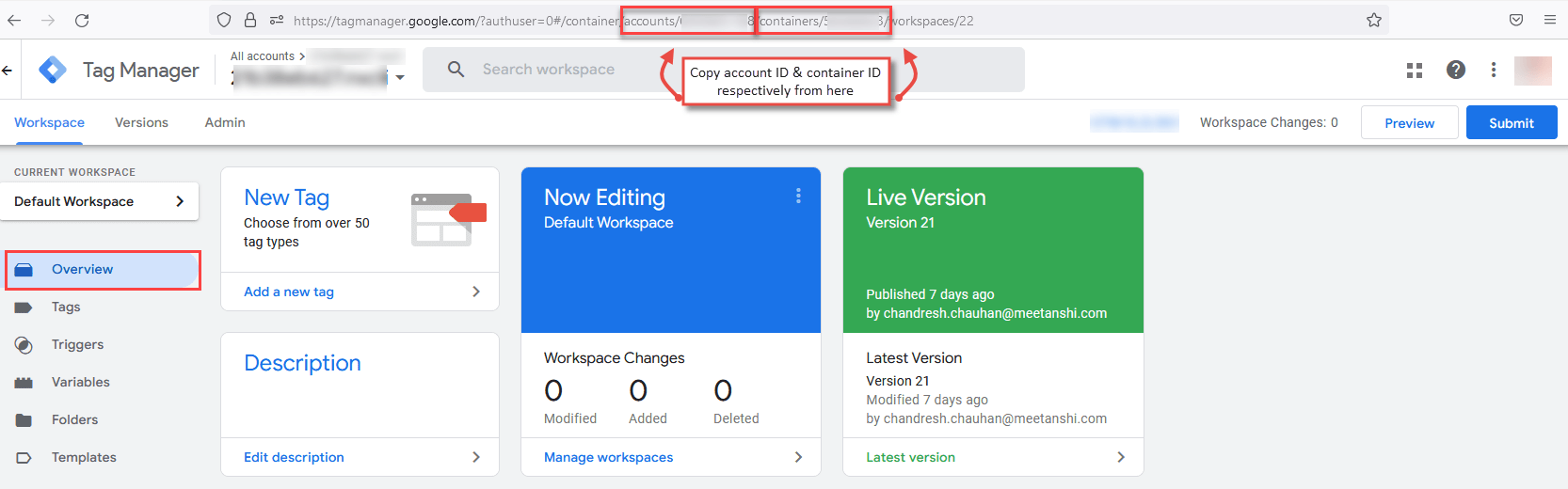Open the Google apps grid

1415,70
